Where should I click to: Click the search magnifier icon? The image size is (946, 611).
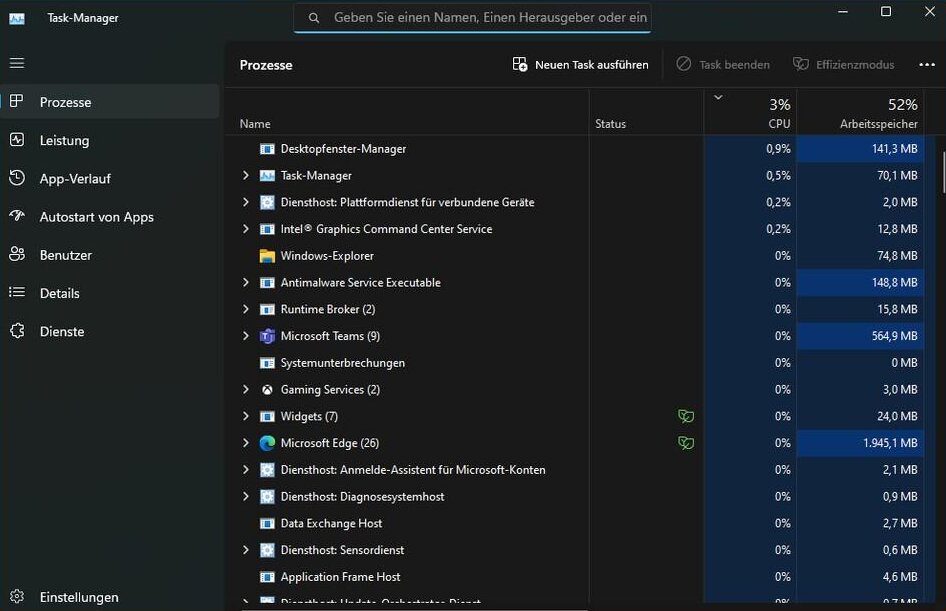[x=314, y=18]
